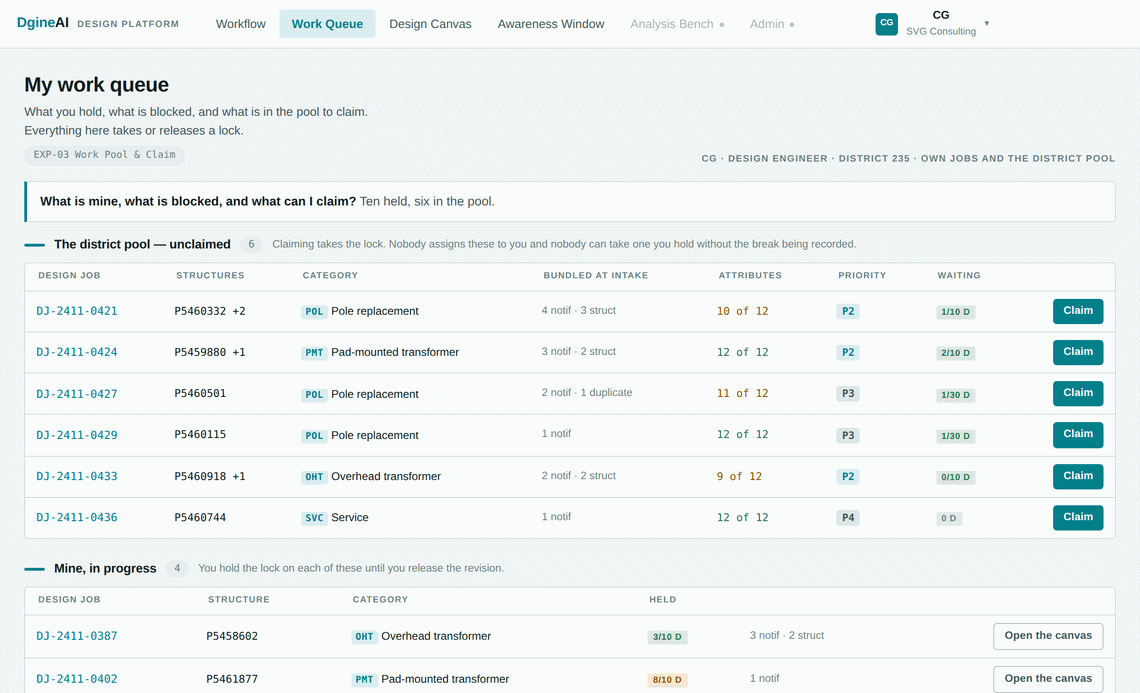Open job link DJ-2411-0429
Image resolution: width=1140 pixels, height=693 pixels.
(76, 435)
